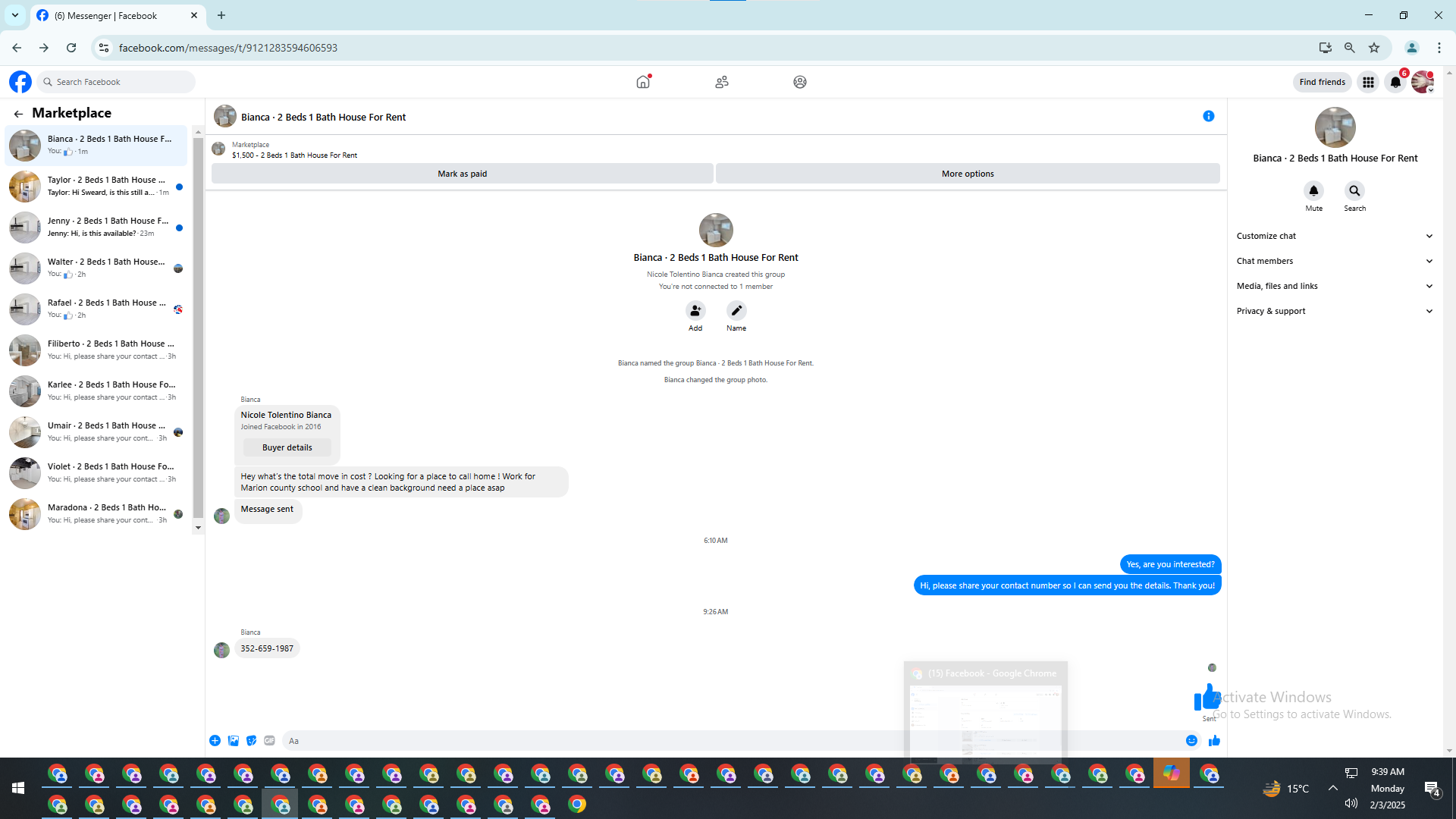Image resolution: width=1456 pixels, height=819 pixels.
Task: Open the Facebook menu grid icon
Action: coord(1368,82)
